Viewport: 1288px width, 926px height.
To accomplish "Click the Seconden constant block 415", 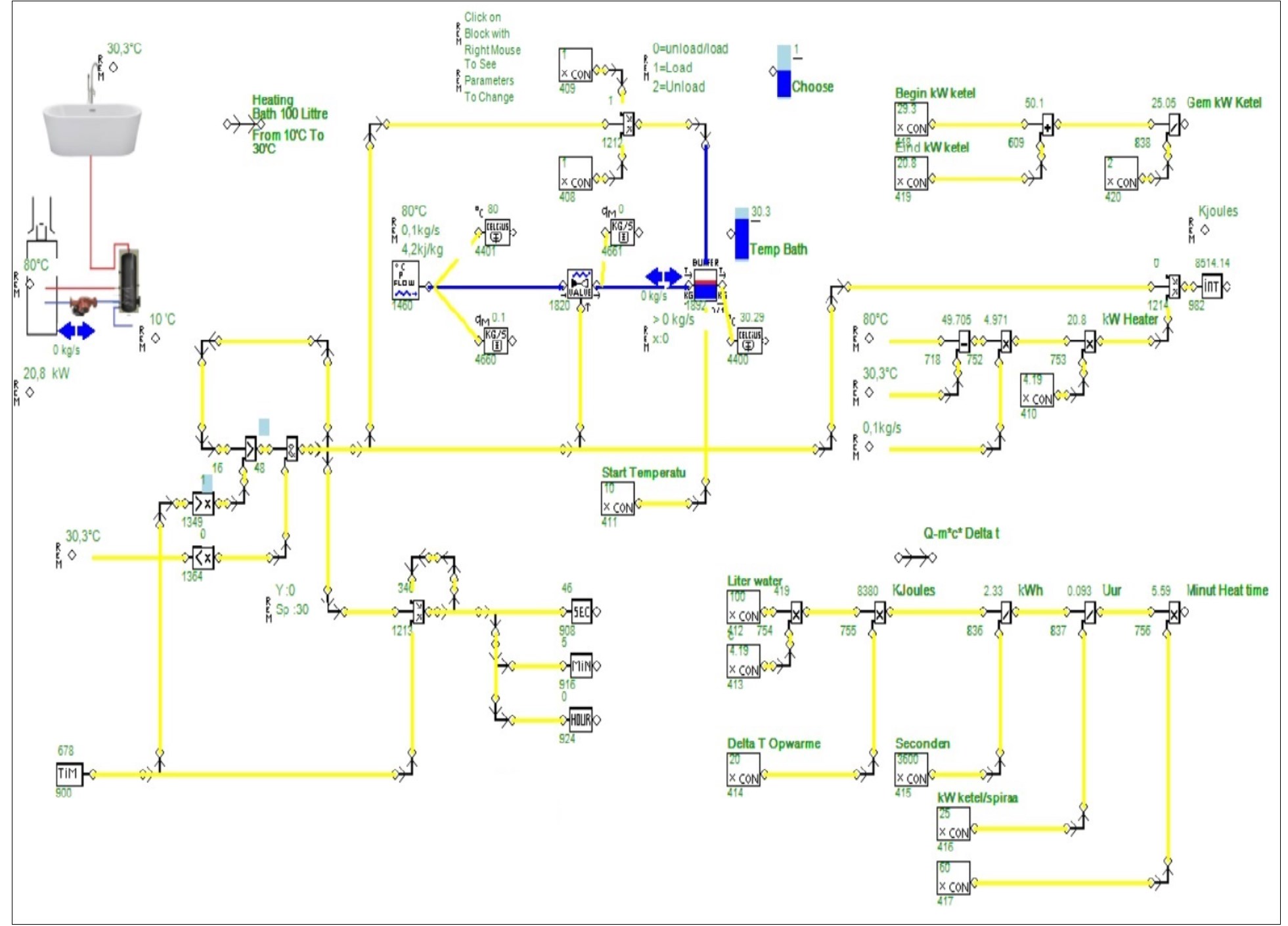I will pyautogui.click(x=912, y=769).
